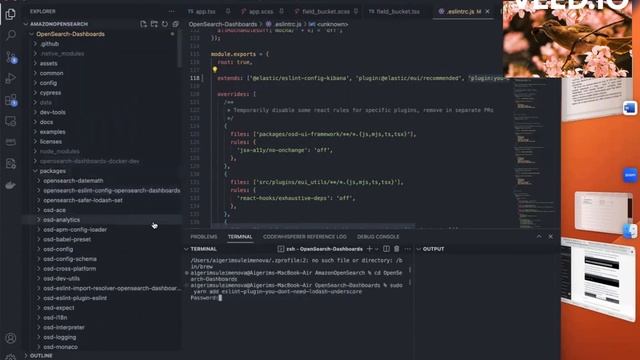Kill terminal with trash icon
This screenshot has width=640, height=360.
396,249
